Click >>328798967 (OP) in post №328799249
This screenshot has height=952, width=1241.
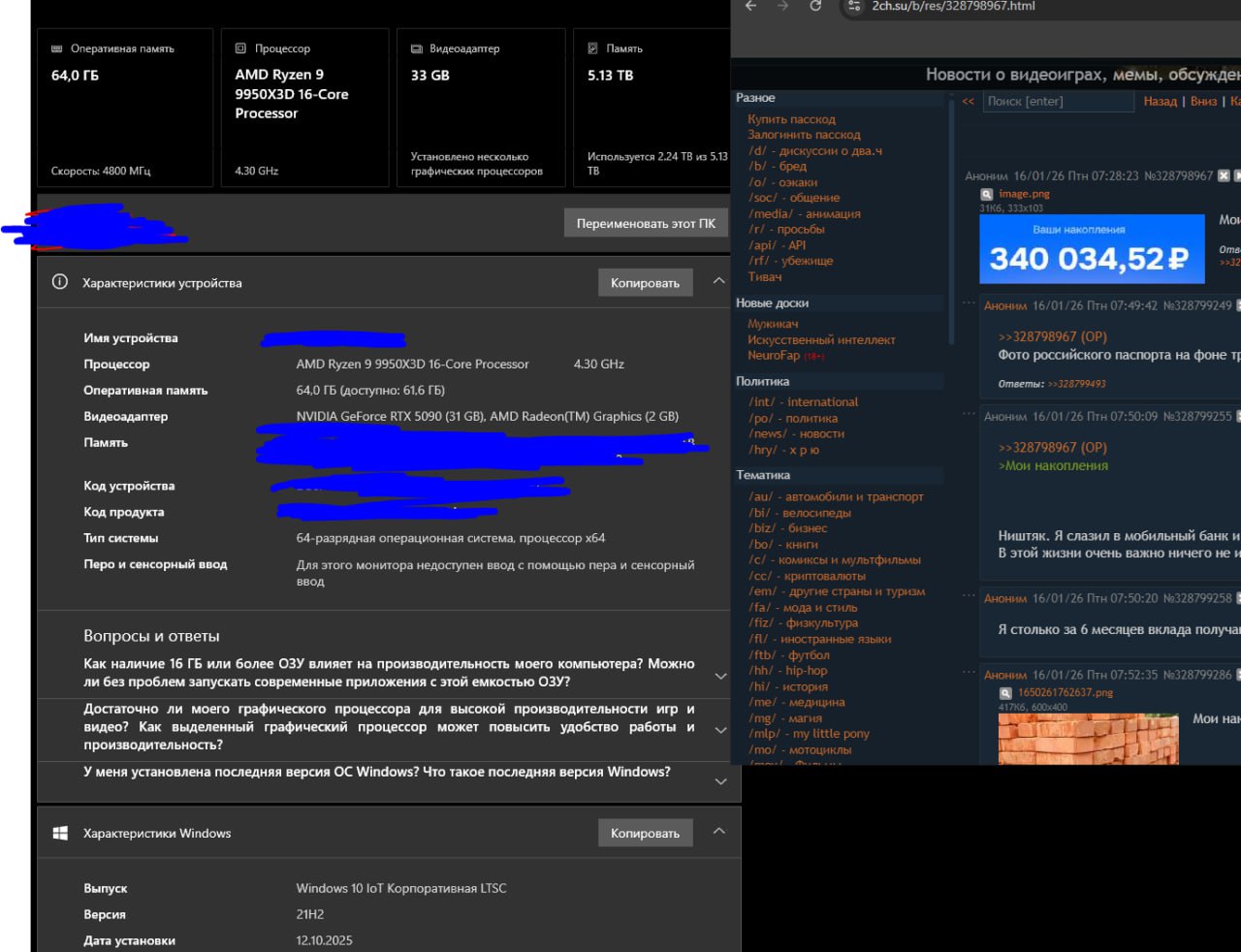tap(1052, 336)
